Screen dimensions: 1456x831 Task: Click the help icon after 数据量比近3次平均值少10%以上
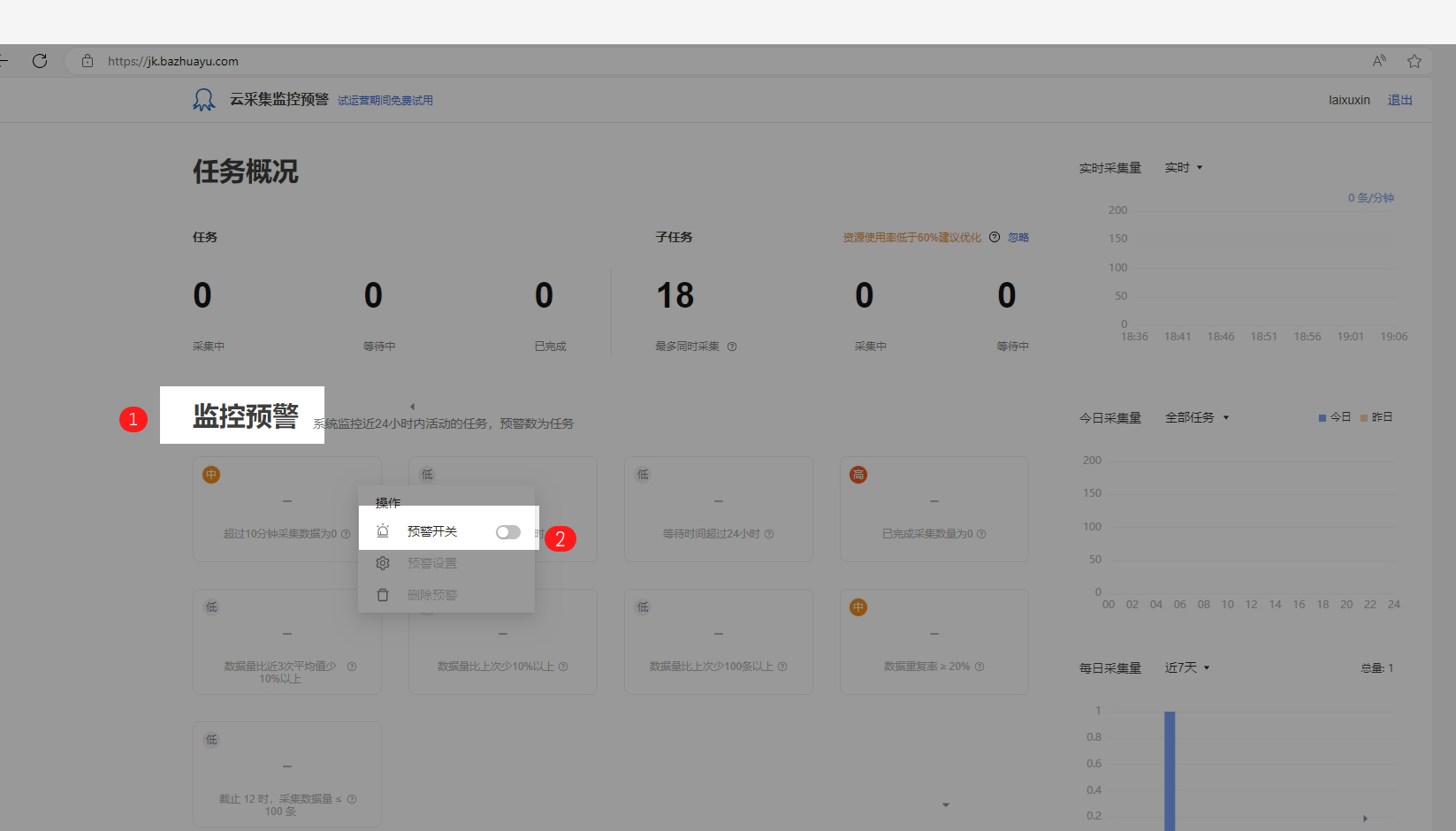click(352, 667)
